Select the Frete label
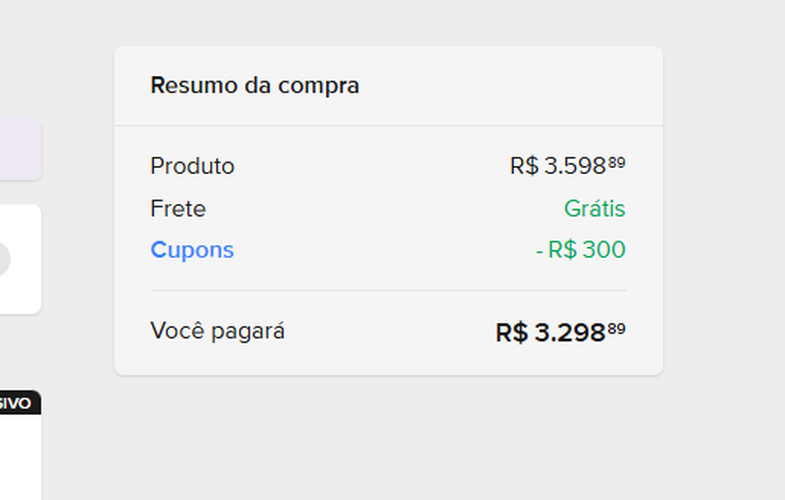This screenshot has width=785, height=500. 178,209
